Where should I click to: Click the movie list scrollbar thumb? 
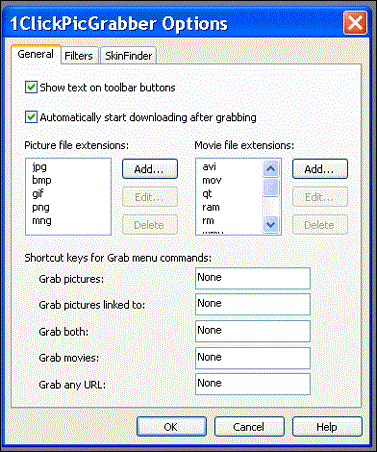(271, 188)
